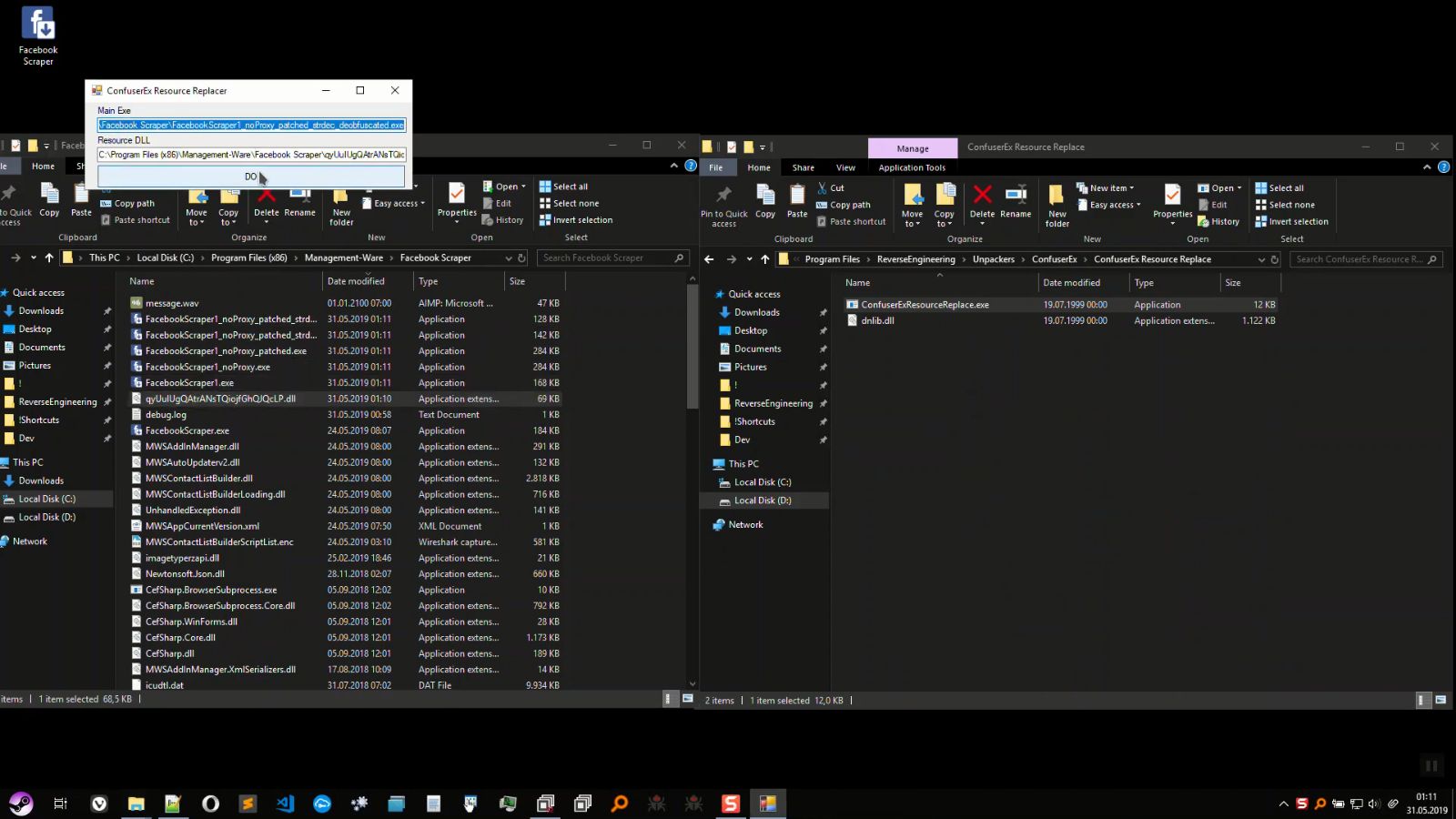The image size is (1456, 819).
Task: Open File Explorer from the taskbar
Action: 136,804
